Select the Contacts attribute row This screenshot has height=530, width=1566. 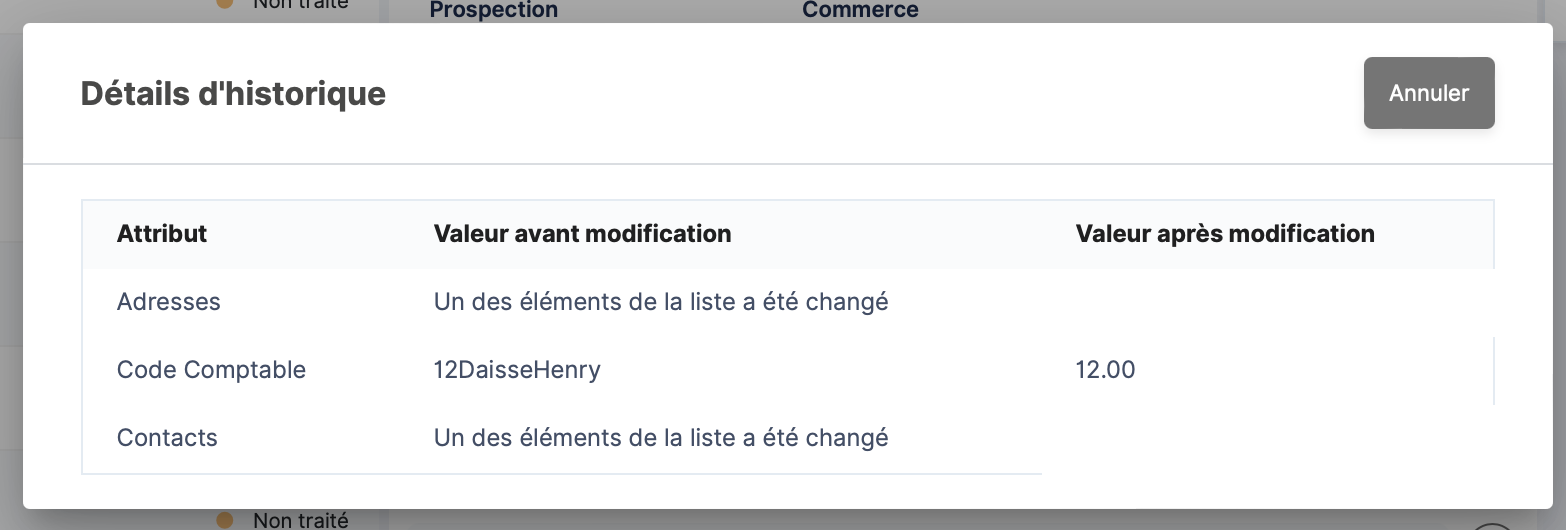(x=167, y=438)
